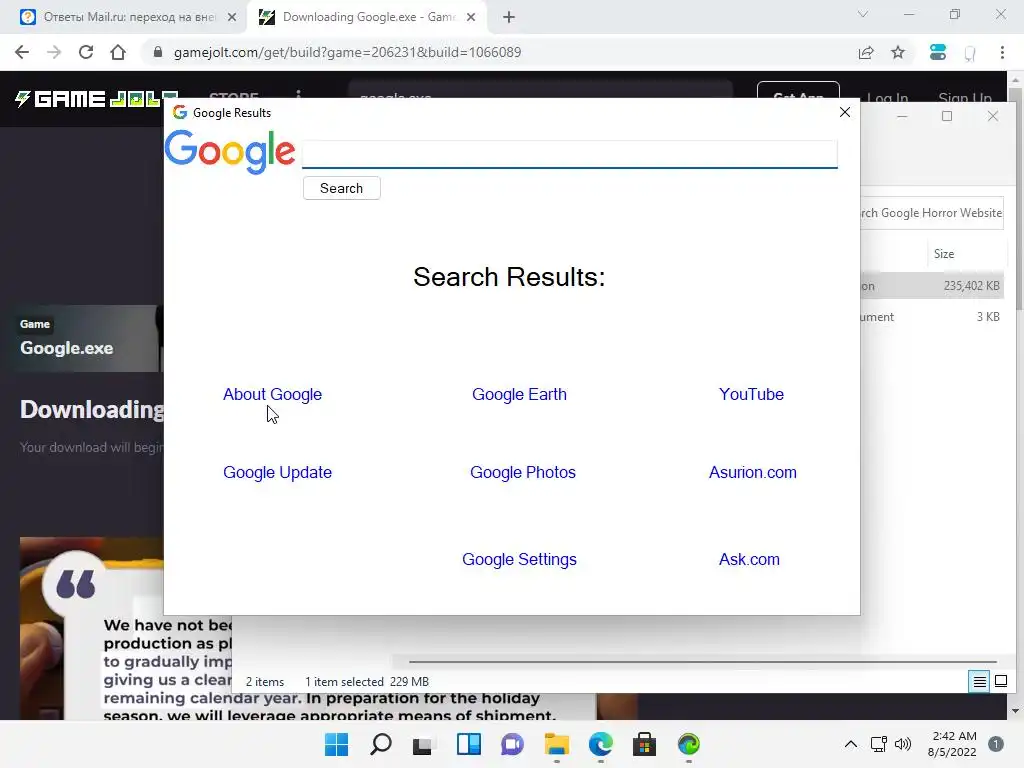Click the Google search text field
This screenshot has height=768, width=1024.
click(569, 154)
